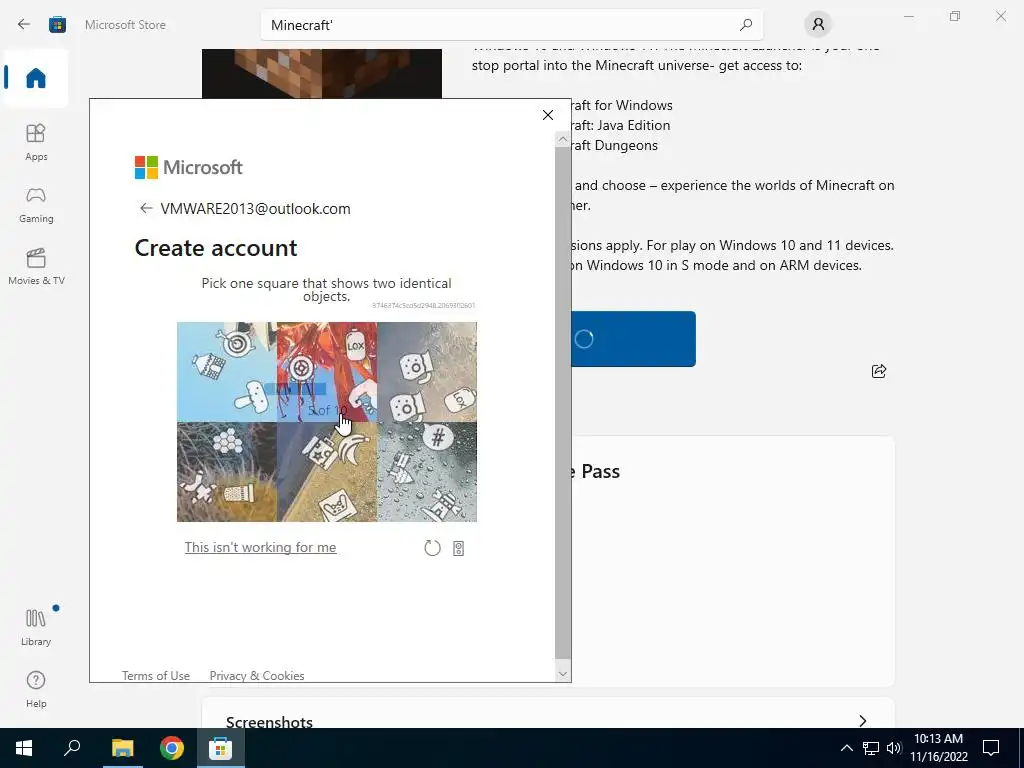Close the Create account dialog

point(548,115)
